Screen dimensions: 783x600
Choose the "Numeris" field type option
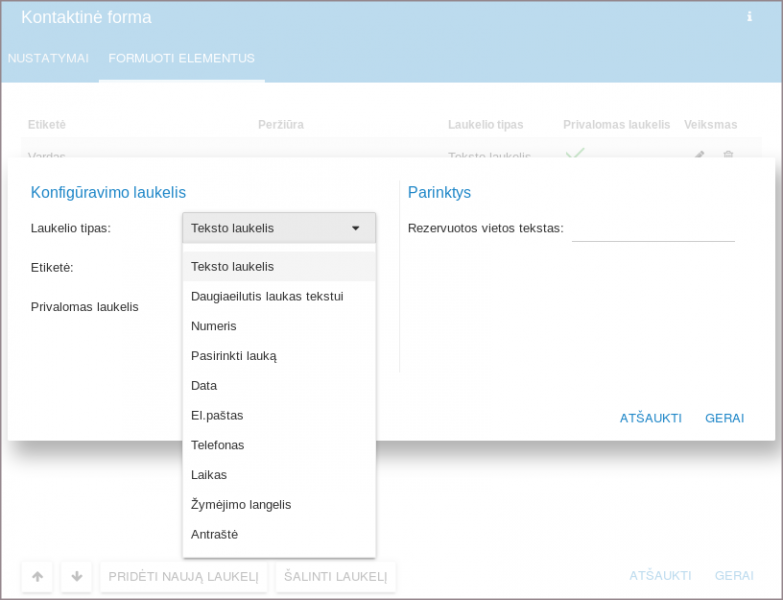pos(214,326)
